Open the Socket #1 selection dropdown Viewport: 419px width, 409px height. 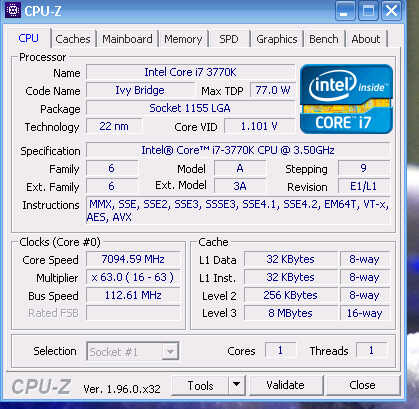pos(133,351)
